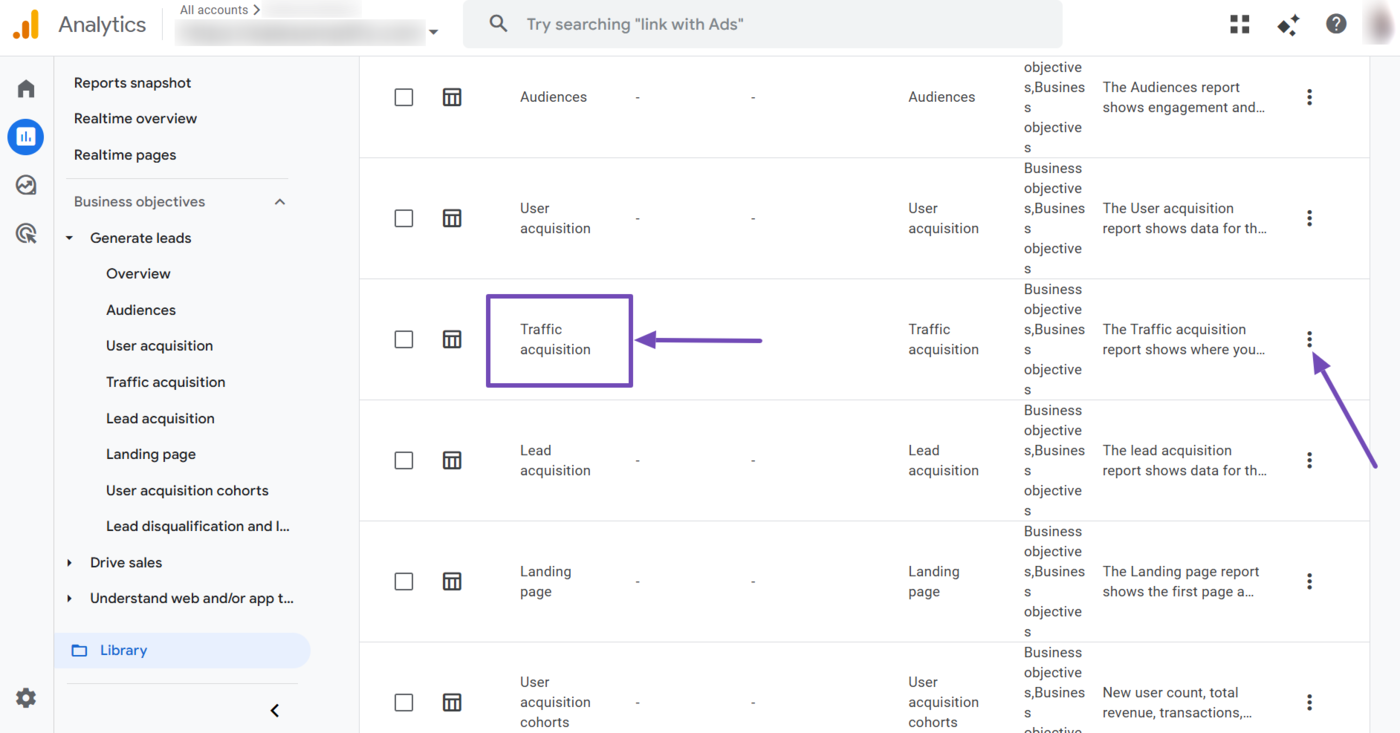Check the Landing page report checkbox
This screenshot has width=1400, height=733.
pyautogui.click(x=404, y=581)
